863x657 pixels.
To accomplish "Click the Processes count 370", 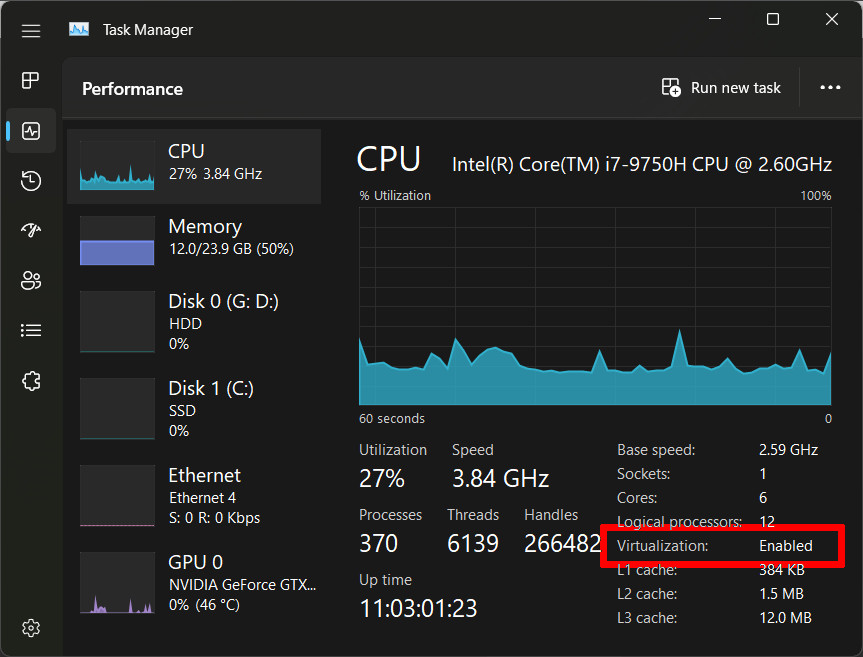I will (x=379, y=544).
